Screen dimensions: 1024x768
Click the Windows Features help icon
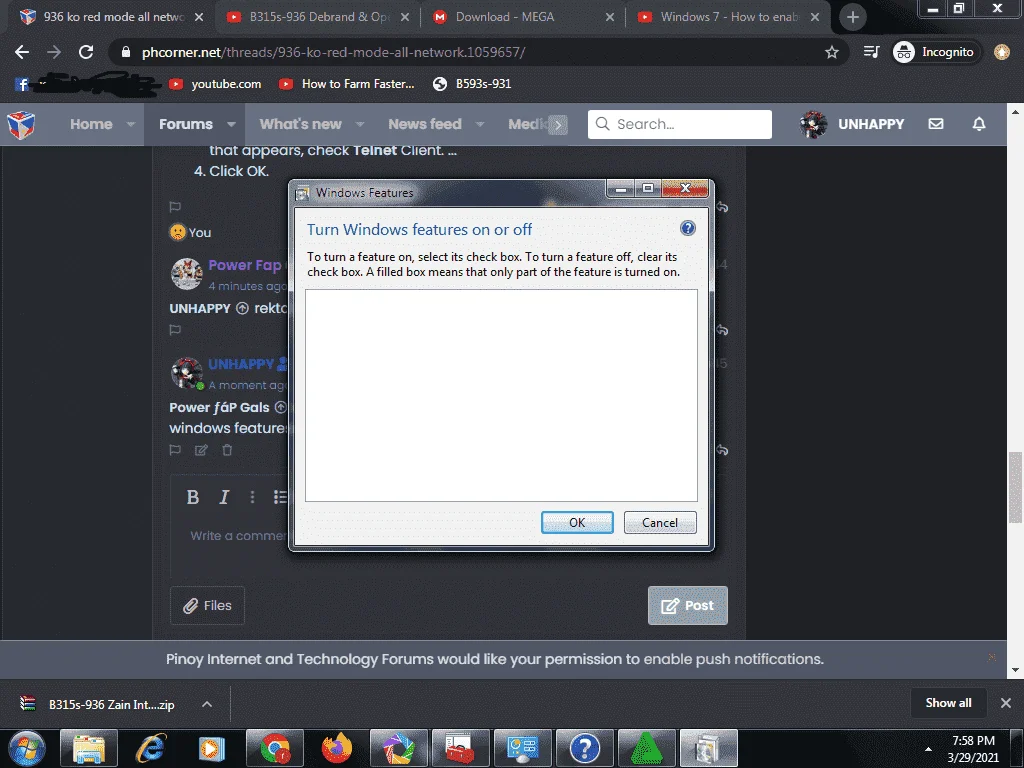[x=688, y=228]
